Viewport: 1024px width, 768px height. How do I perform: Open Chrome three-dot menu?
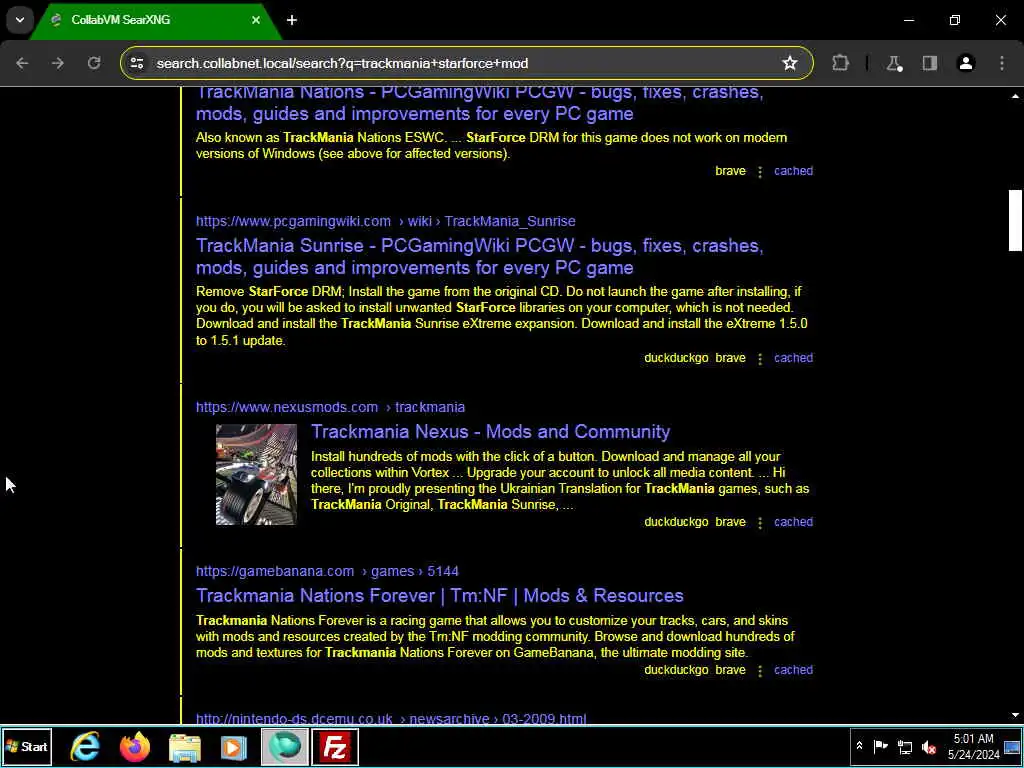point(1002,63)
